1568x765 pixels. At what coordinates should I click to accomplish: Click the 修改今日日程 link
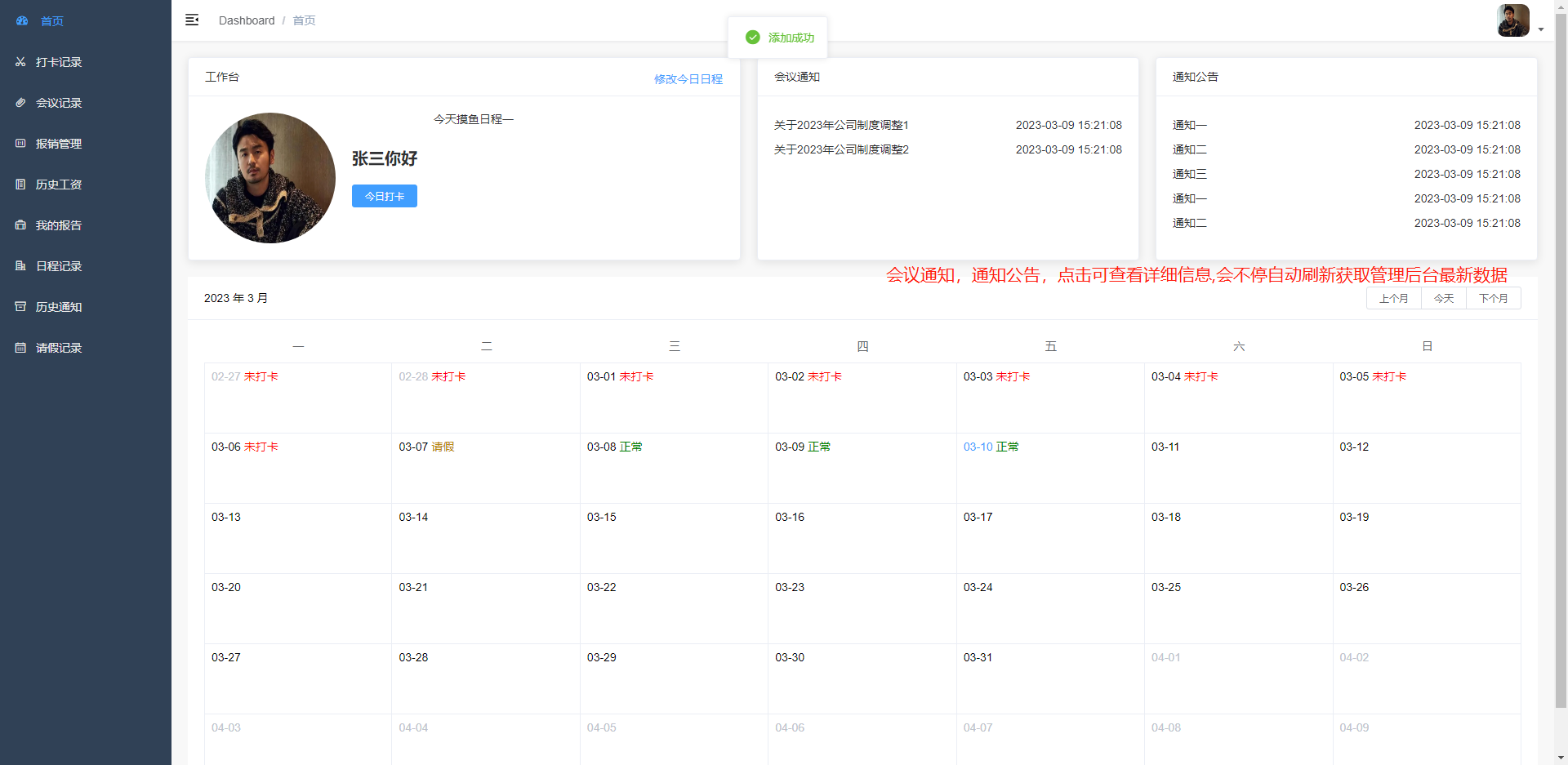tap(688, 79)
